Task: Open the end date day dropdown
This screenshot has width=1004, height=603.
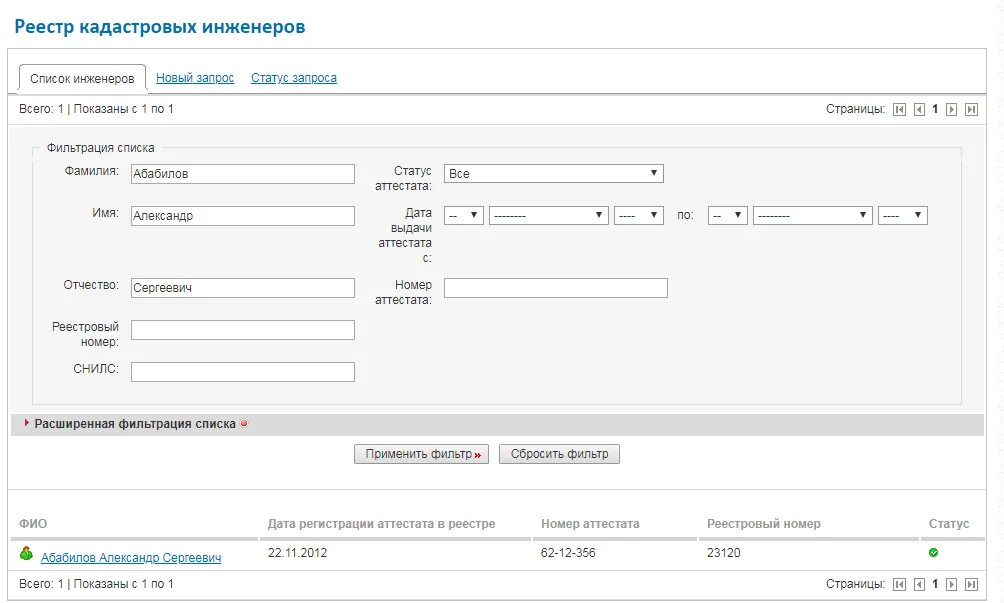Action: [727, 216]
